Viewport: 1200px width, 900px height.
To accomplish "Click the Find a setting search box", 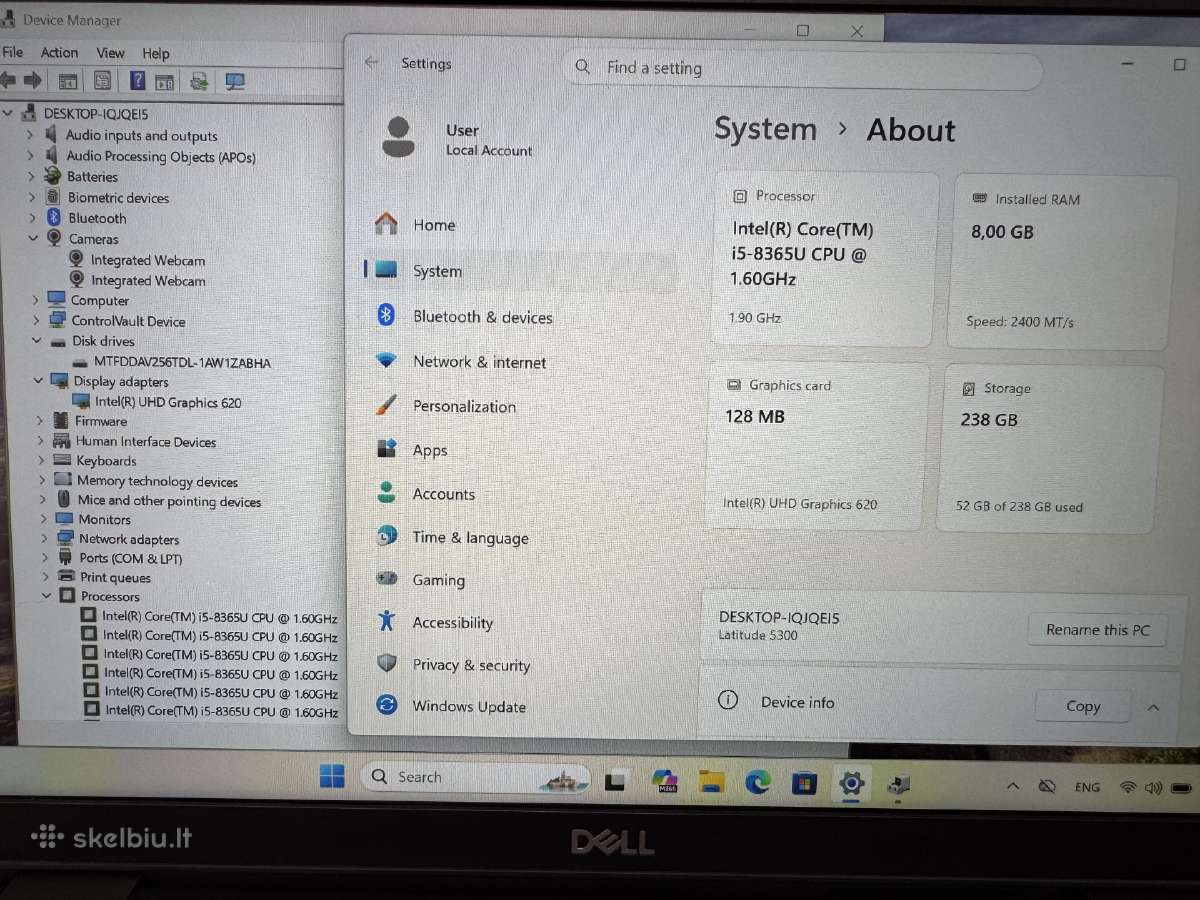I will tap(801, 68).
